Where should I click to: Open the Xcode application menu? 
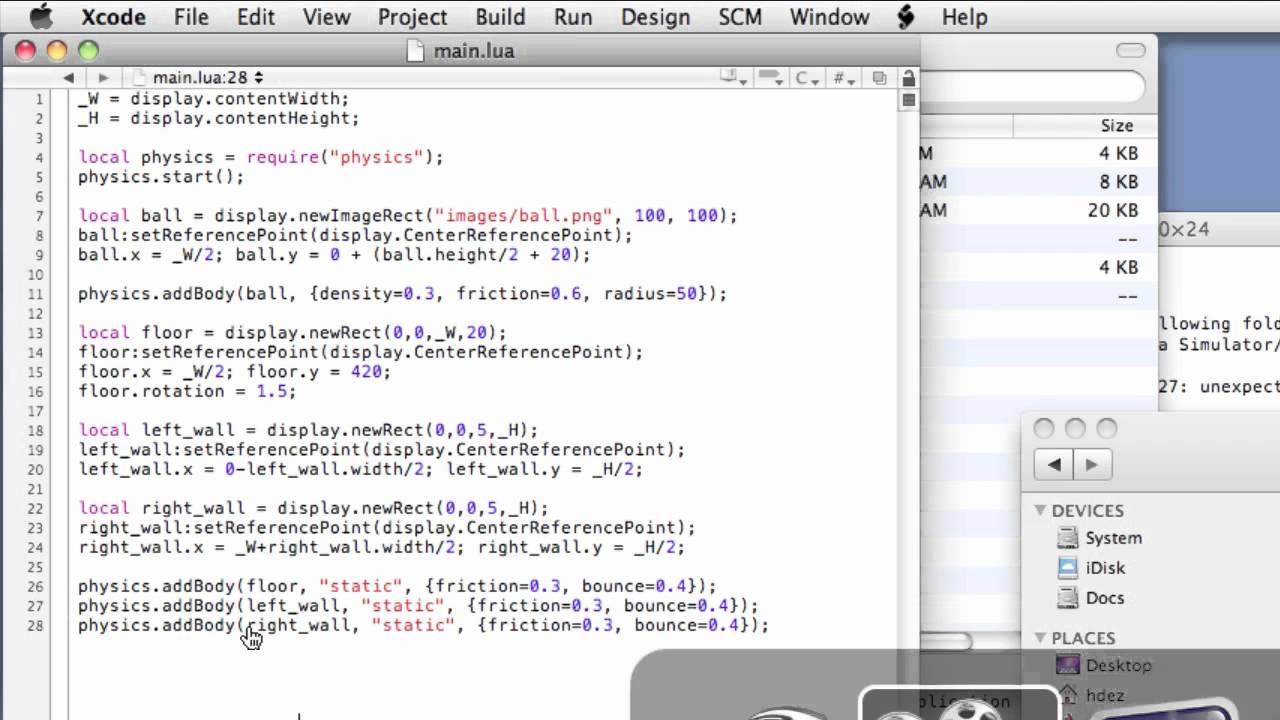113,17
